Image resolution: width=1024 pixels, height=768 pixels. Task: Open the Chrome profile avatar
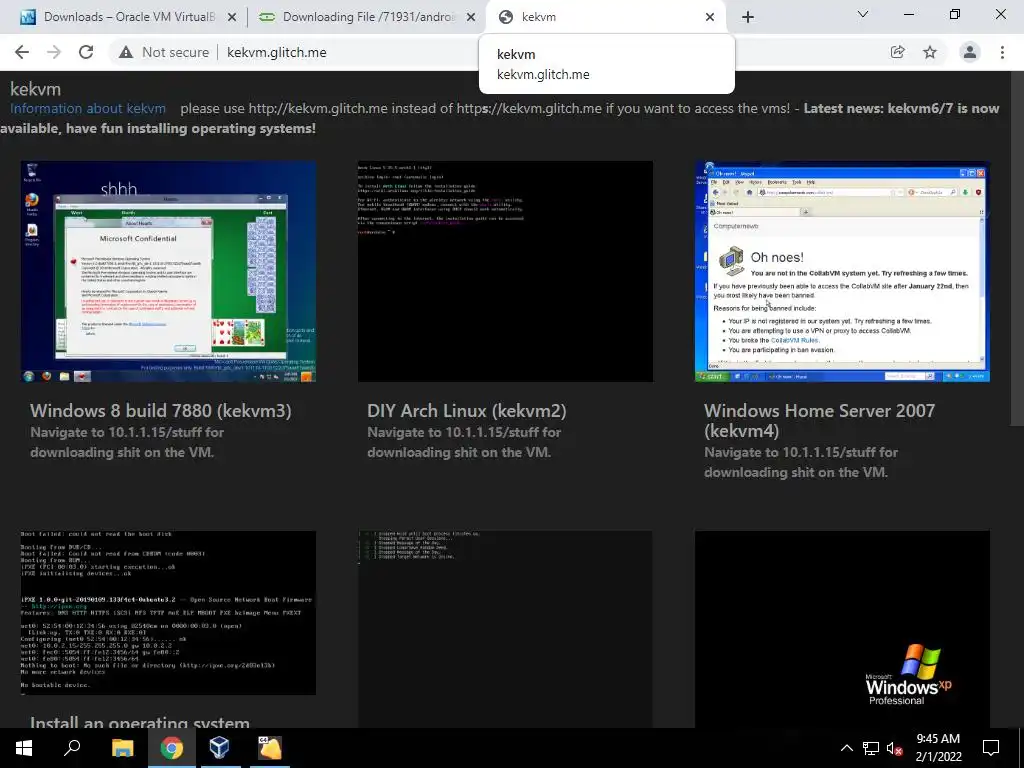coord(970,52)
